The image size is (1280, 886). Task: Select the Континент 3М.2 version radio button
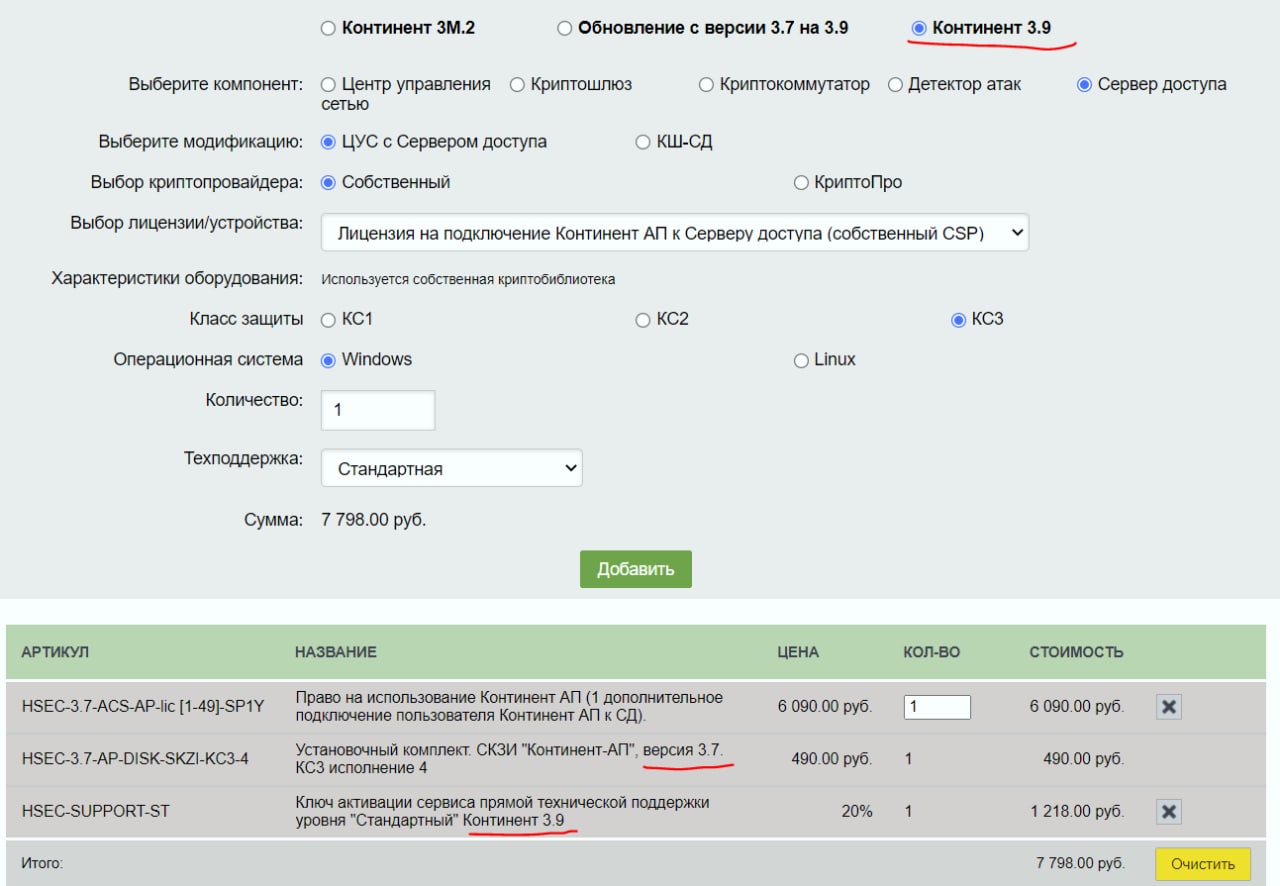(328, 28)
